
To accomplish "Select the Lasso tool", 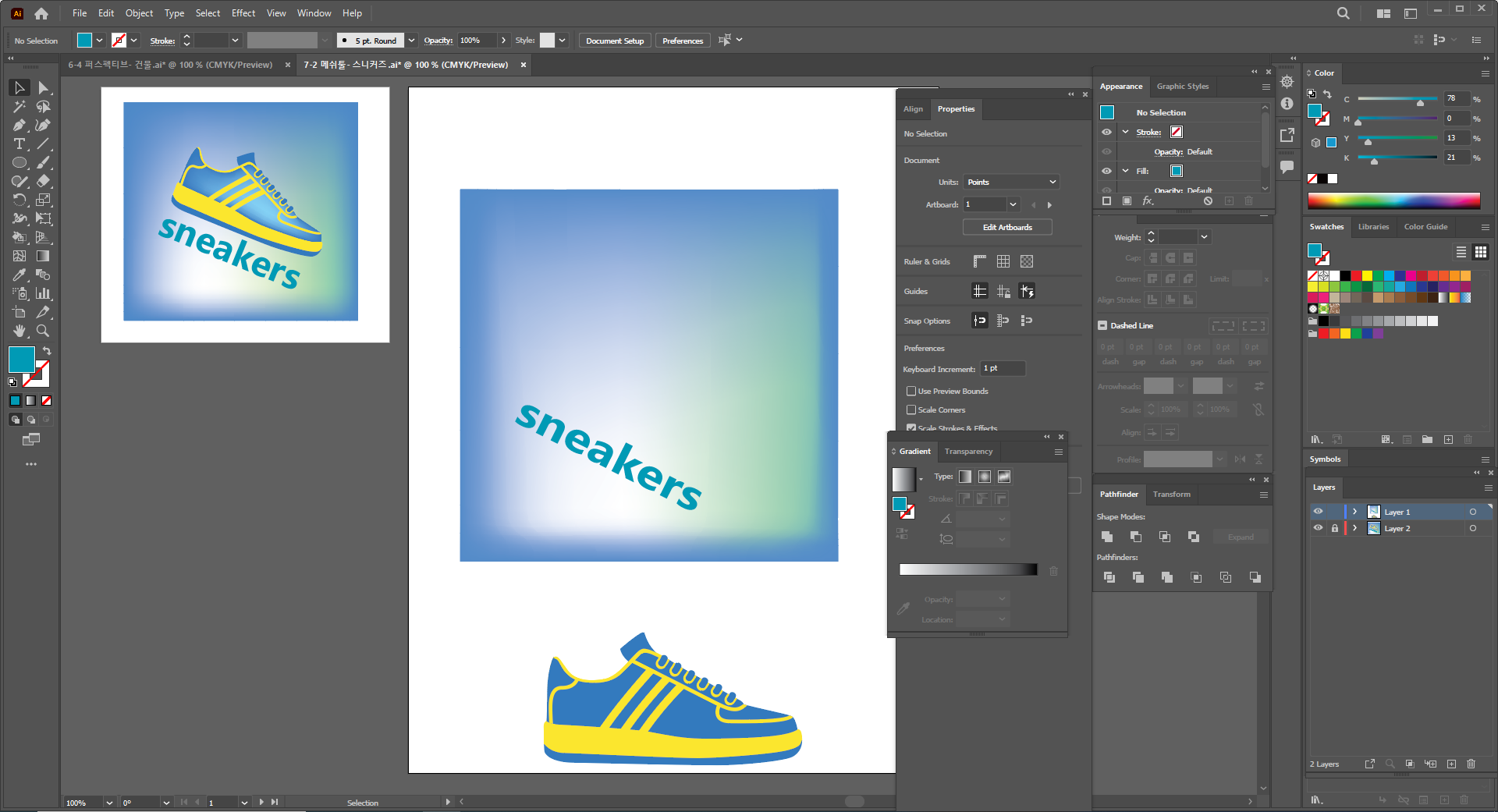I will [x=44, y=107].
